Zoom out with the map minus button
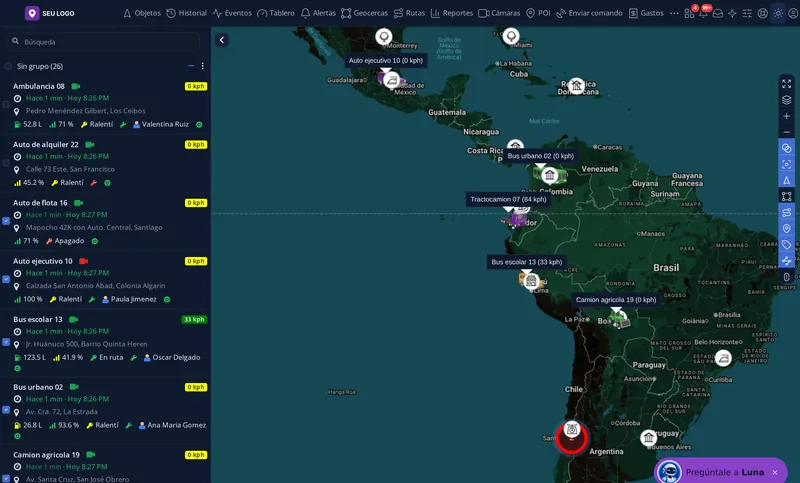Image resolution: width=800 pixels, height=483 pixels. click(x=786, y=132)
